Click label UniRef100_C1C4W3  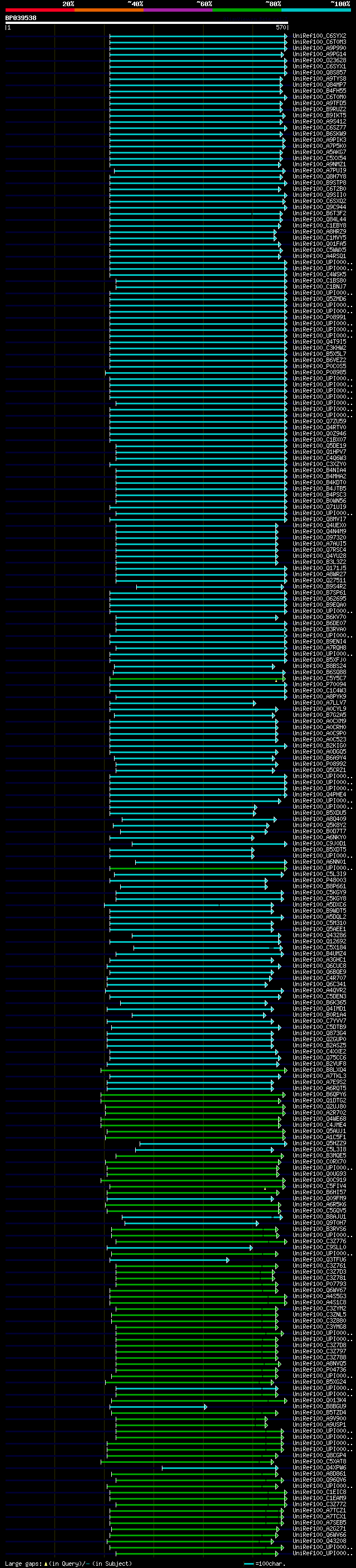[319, 691]
